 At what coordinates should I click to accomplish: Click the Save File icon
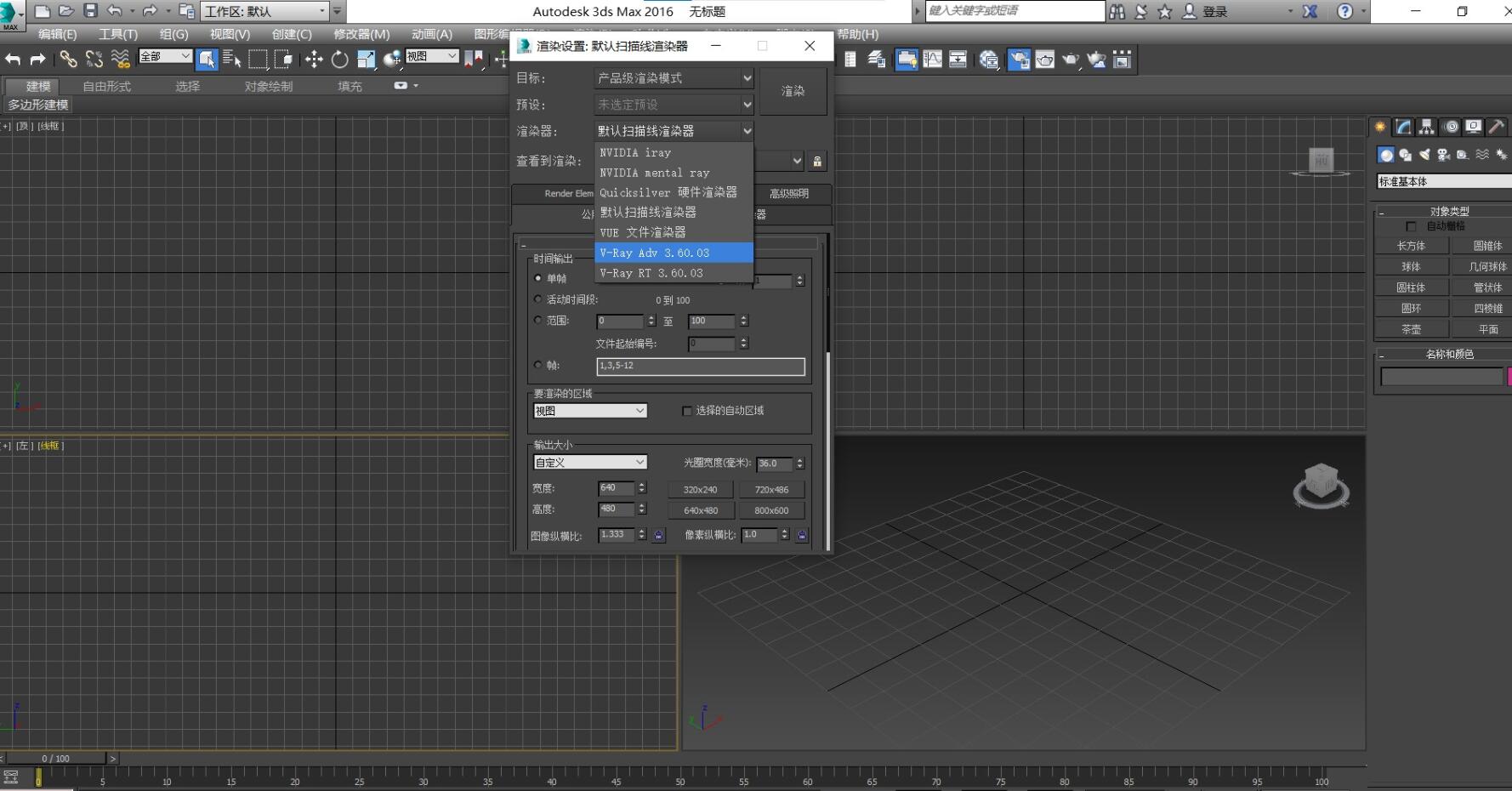click(90, 11)
